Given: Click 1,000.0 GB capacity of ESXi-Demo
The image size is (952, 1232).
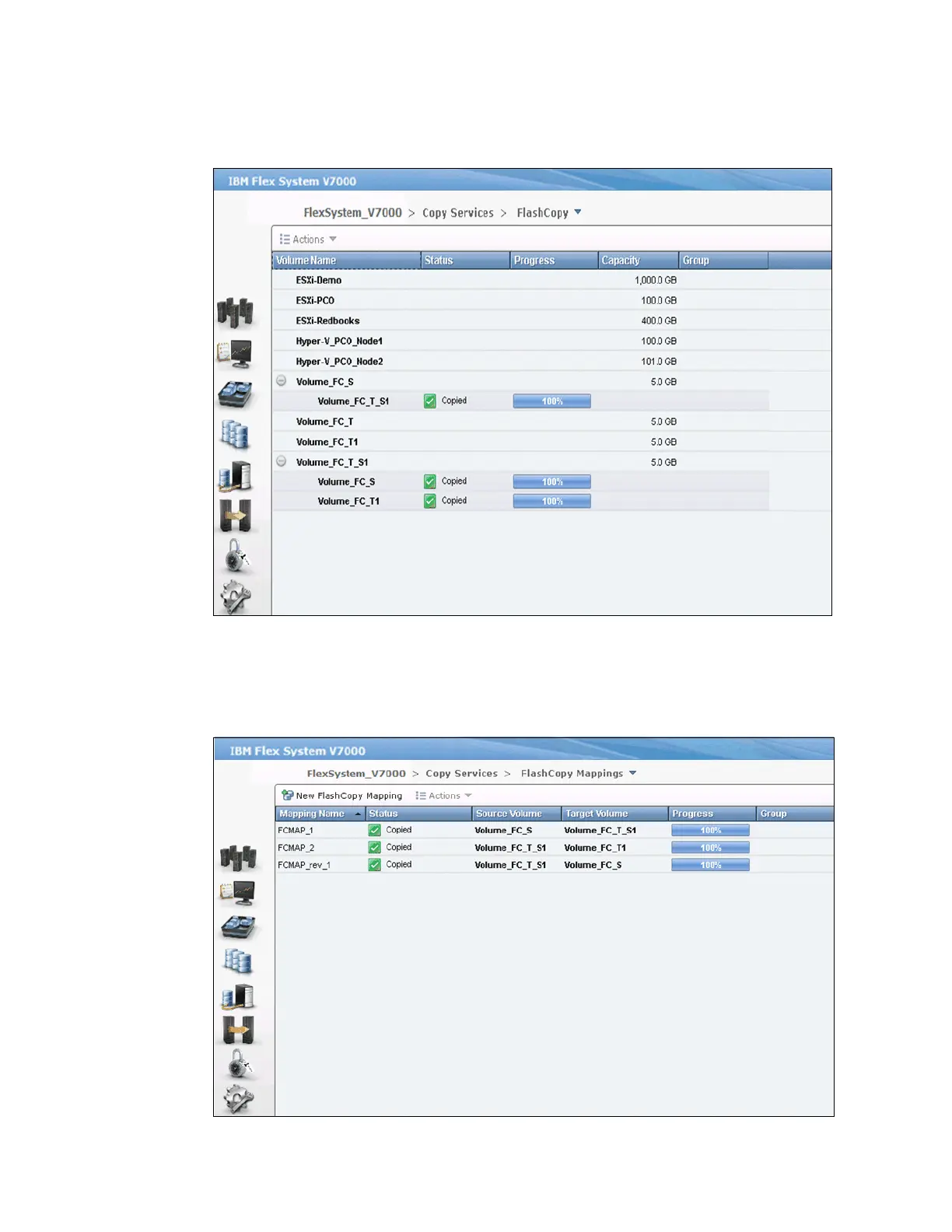Looking at the screenshot, I should pyautogui.click(x=656, y=280).
